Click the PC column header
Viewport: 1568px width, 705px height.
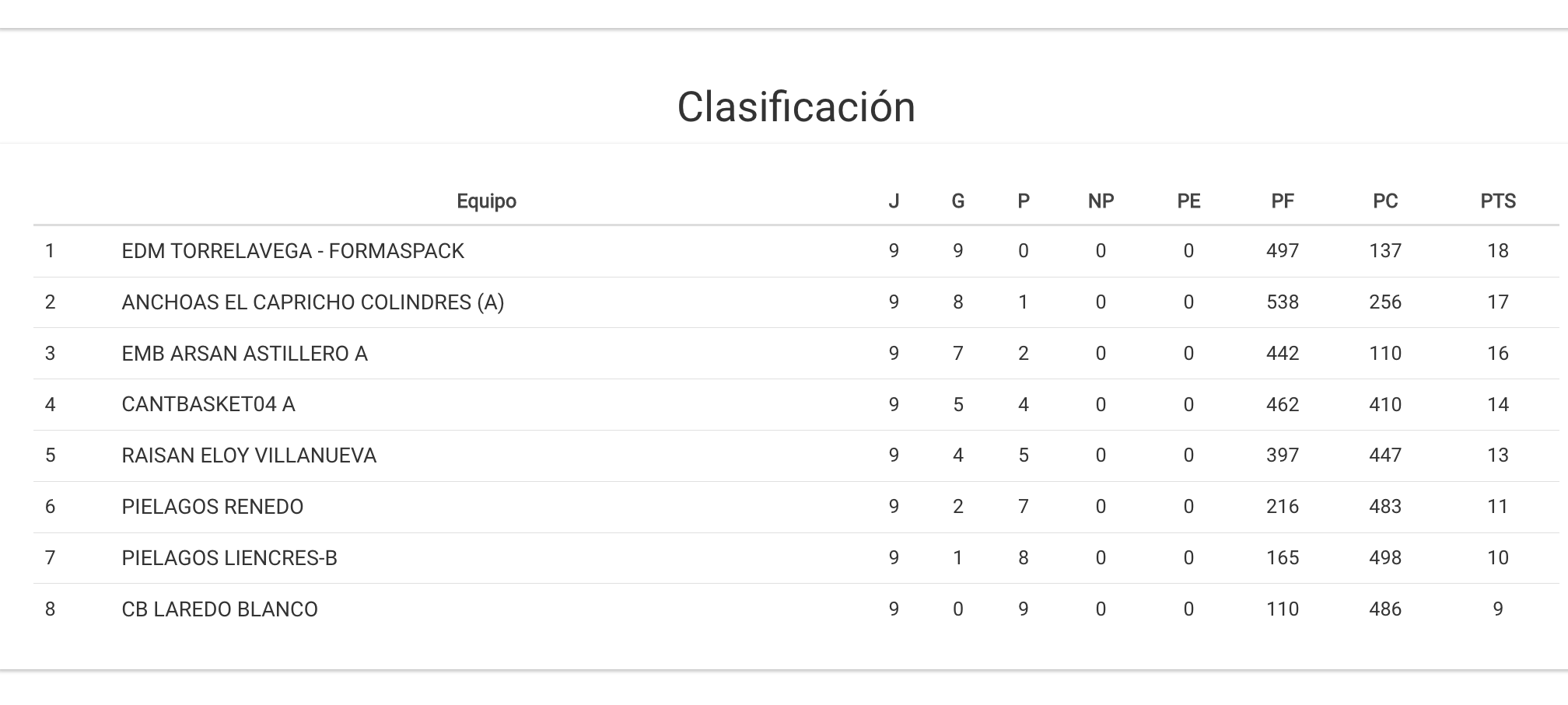[1384, 201]
